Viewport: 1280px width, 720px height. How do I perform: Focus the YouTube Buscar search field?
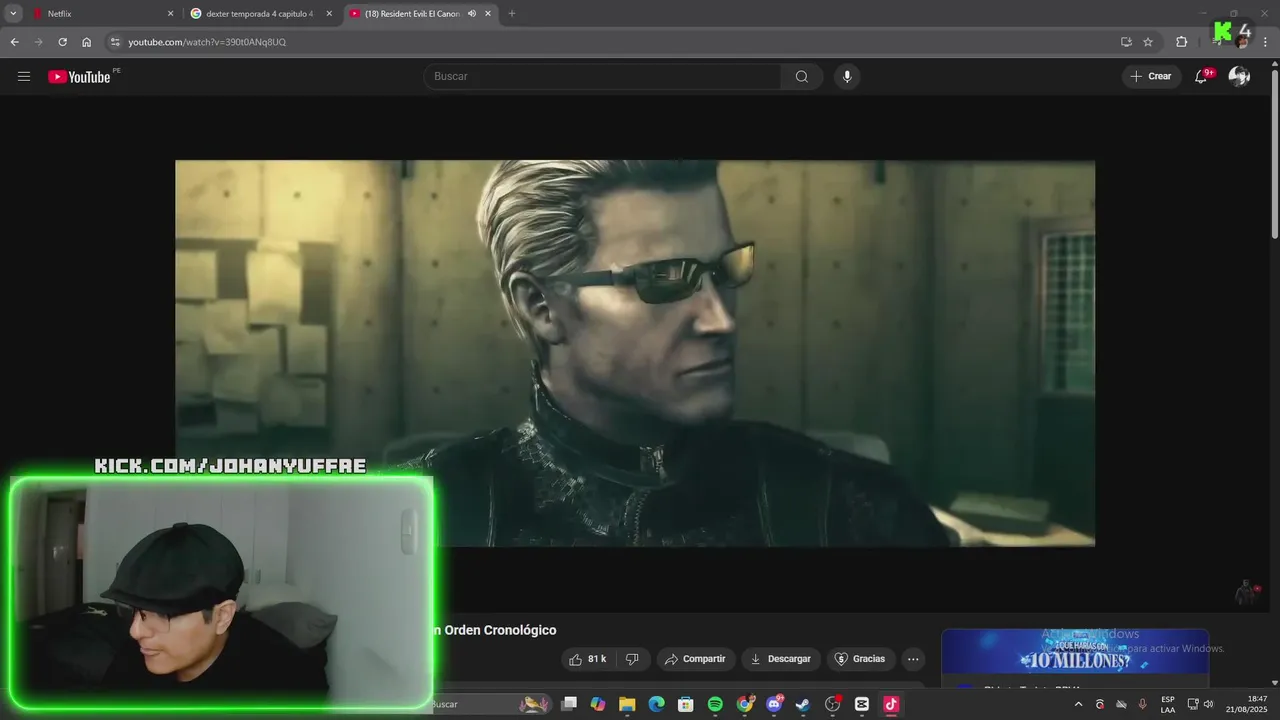coord(603,77)
